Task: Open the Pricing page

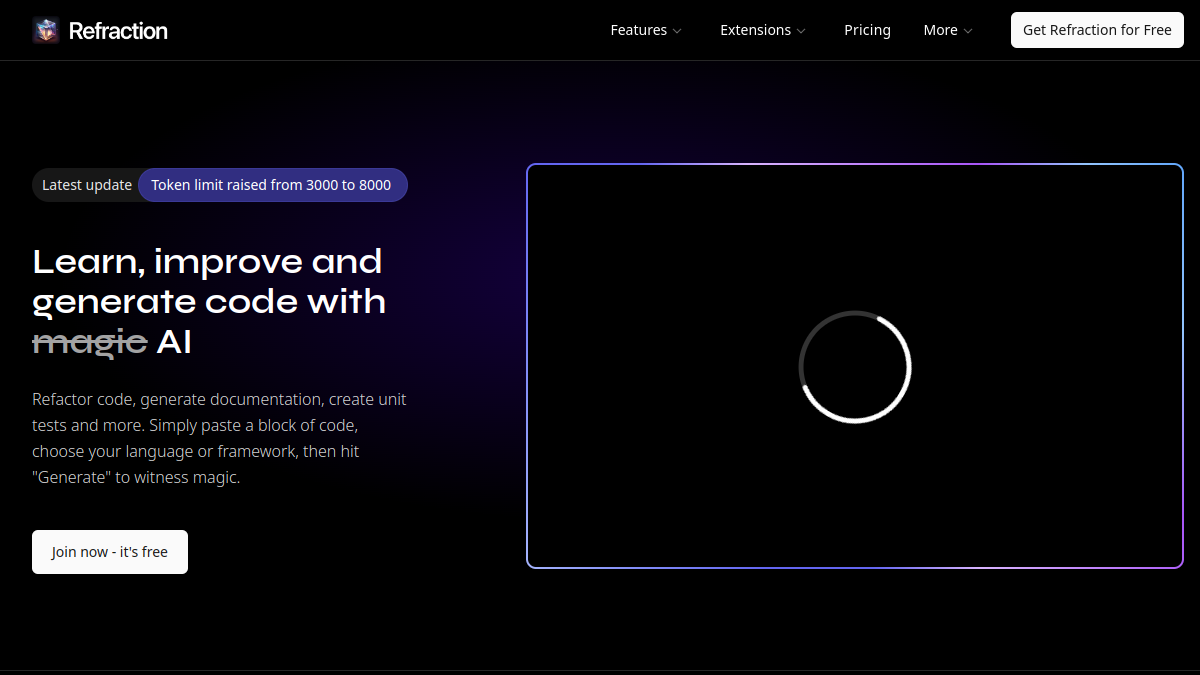Action: (867, 30)
